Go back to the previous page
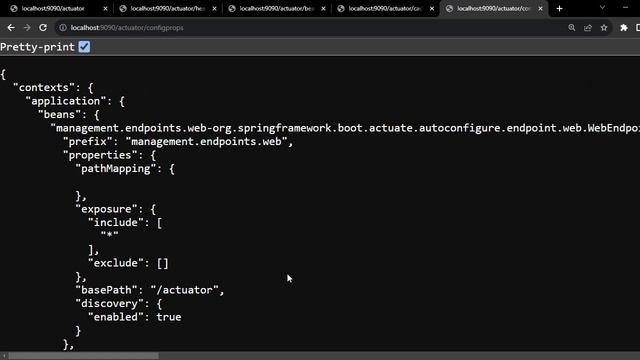This screenshot has height=360, width=640. tap(11, 28)
